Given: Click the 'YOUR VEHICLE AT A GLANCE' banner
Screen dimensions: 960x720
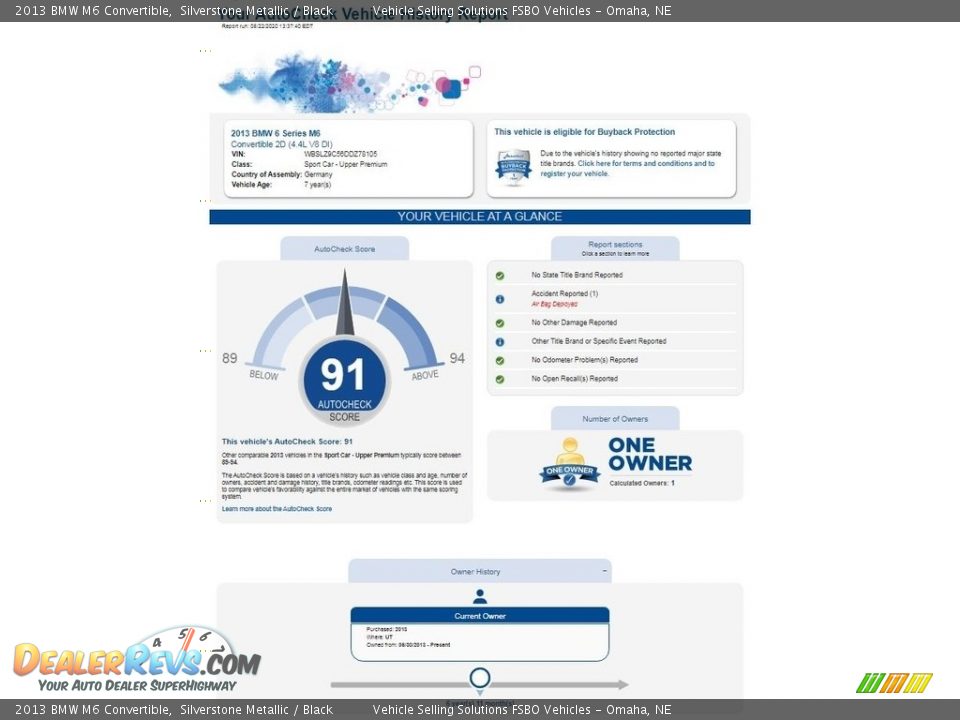Looking at the screenshot, I should point(480,217).
